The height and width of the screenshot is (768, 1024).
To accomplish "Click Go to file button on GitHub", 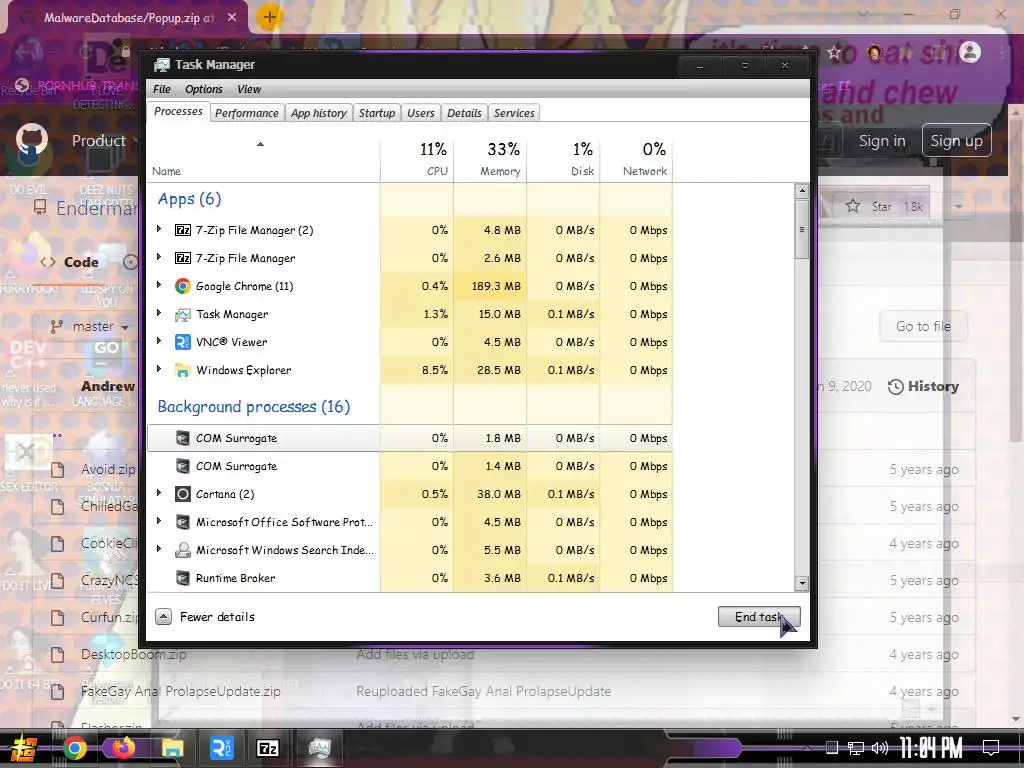I will [923, 326].
